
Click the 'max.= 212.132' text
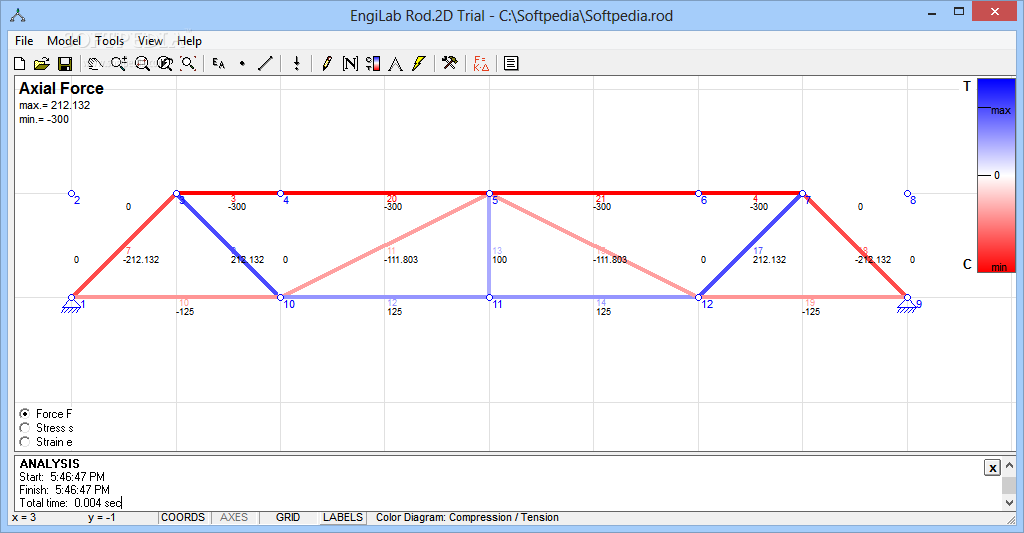[55, 105]
